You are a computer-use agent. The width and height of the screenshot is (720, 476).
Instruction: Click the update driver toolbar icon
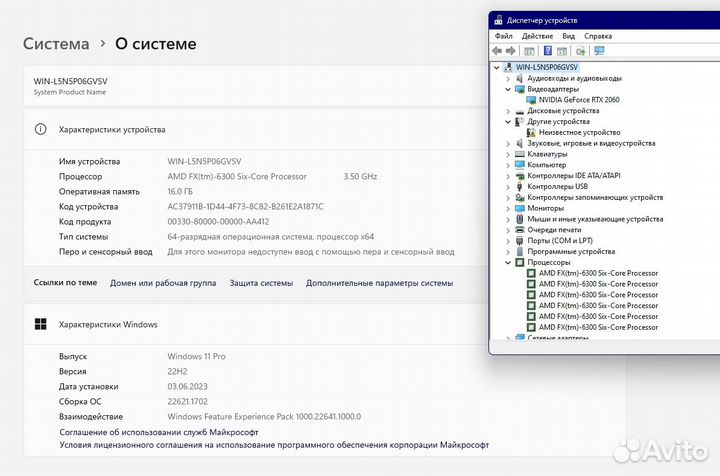point(579,51)
